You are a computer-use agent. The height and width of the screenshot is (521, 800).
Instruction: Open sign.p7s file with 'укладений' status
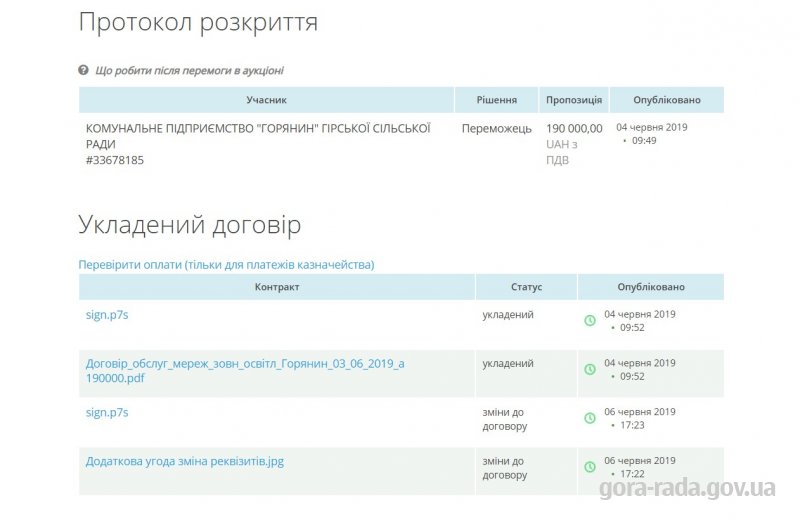coord(107,314)
